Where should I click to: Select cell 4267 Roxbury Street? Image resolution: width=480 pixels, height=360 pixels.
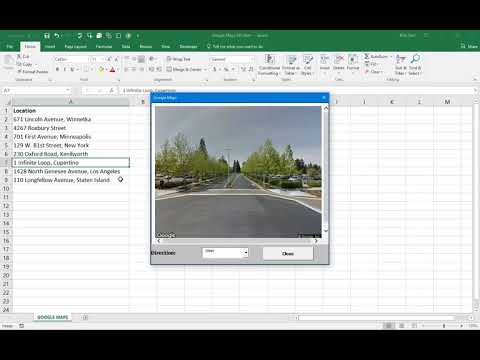pos(71,128)
